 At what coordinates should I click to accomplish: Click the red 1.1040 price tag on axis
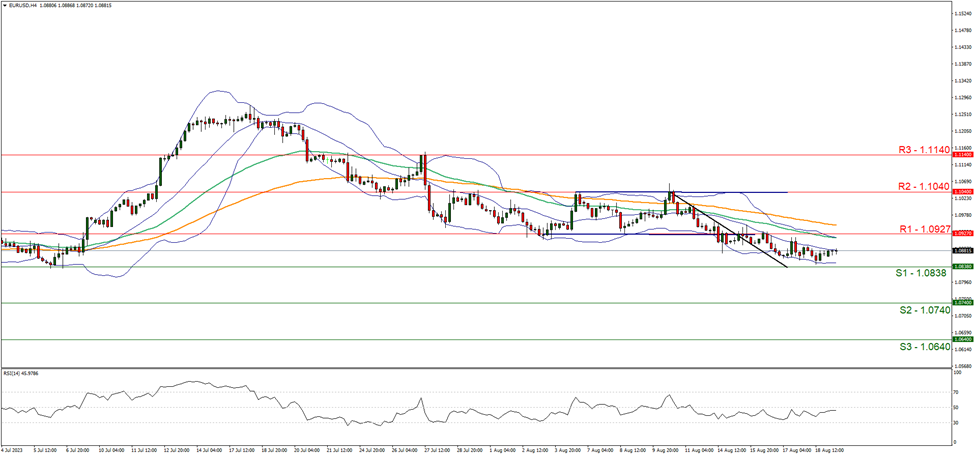point(962,191)
